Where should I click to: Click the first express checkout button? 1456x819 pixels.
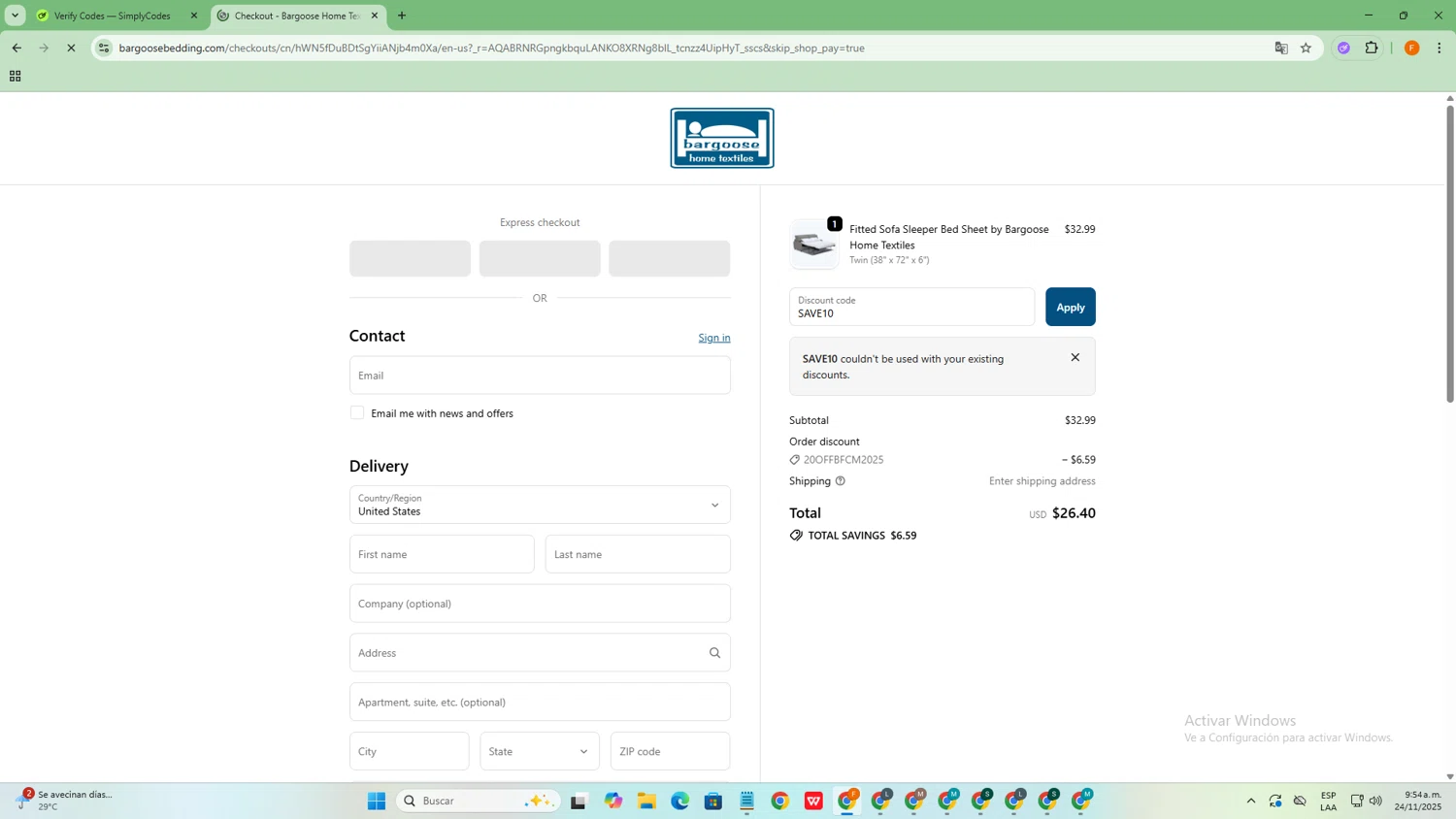click(x=410, y=258)
